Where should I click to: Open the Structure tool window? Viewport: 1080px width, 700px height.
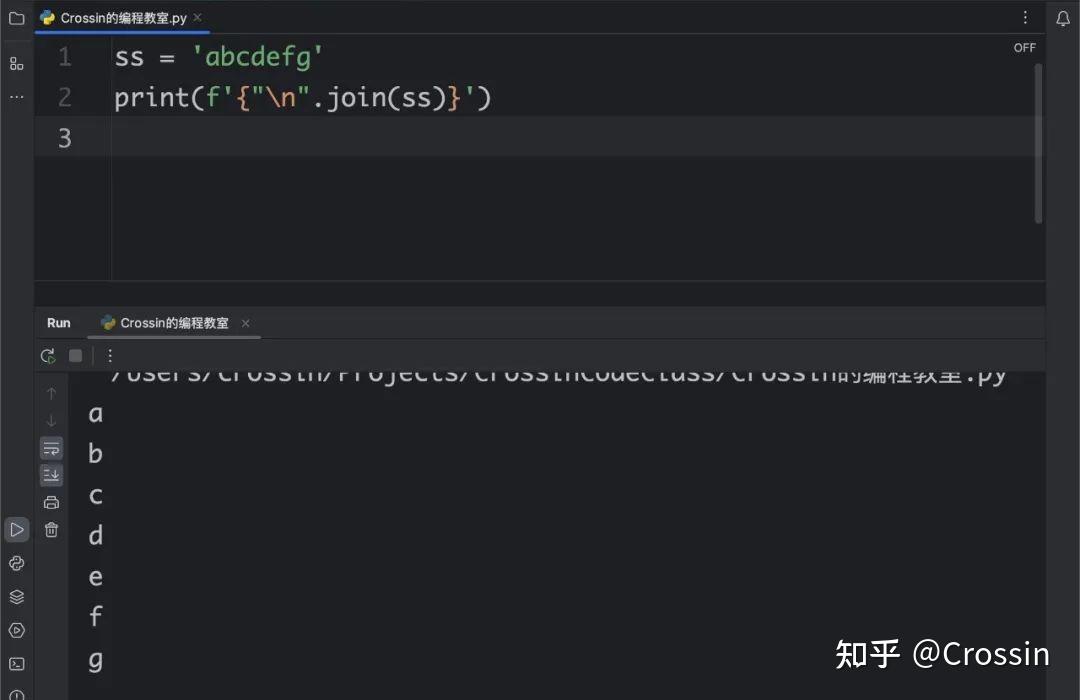coord(16,63)
